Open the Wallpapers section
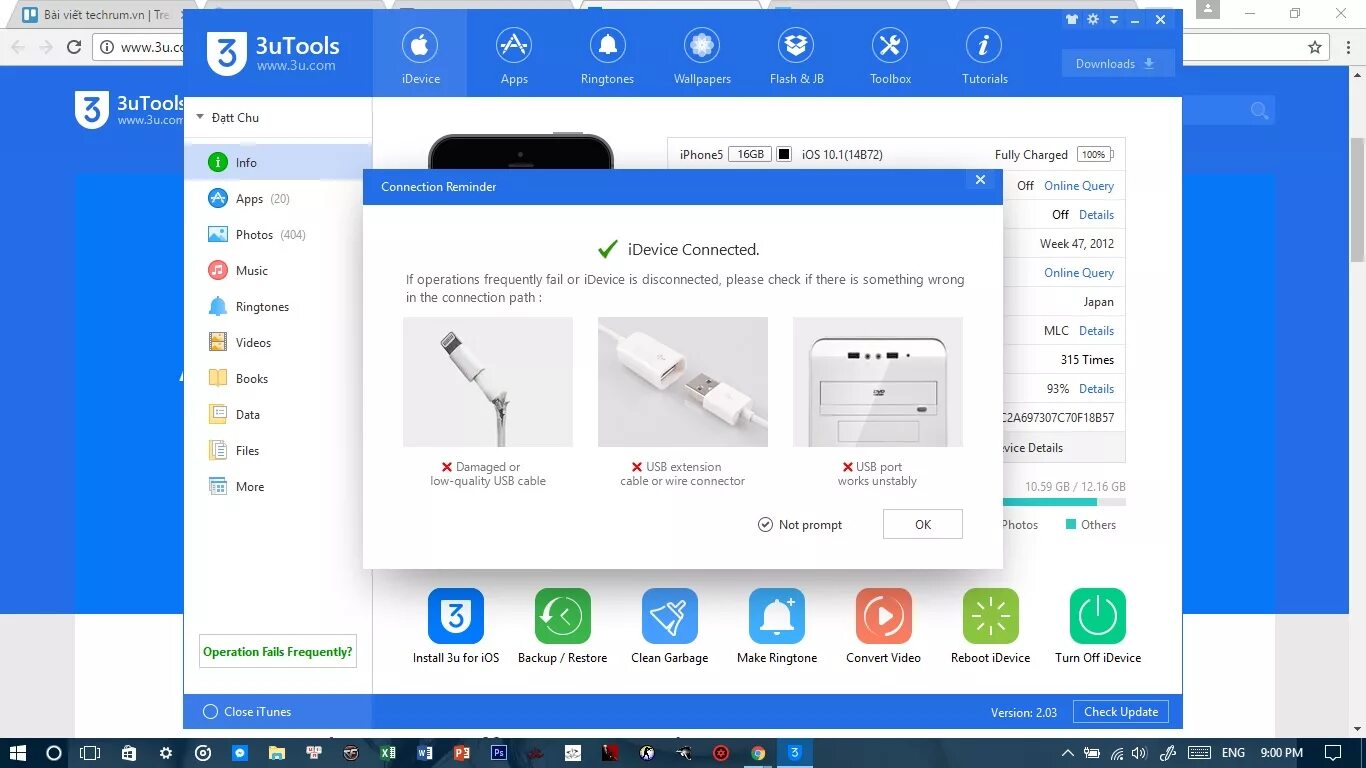 [702, 55]
